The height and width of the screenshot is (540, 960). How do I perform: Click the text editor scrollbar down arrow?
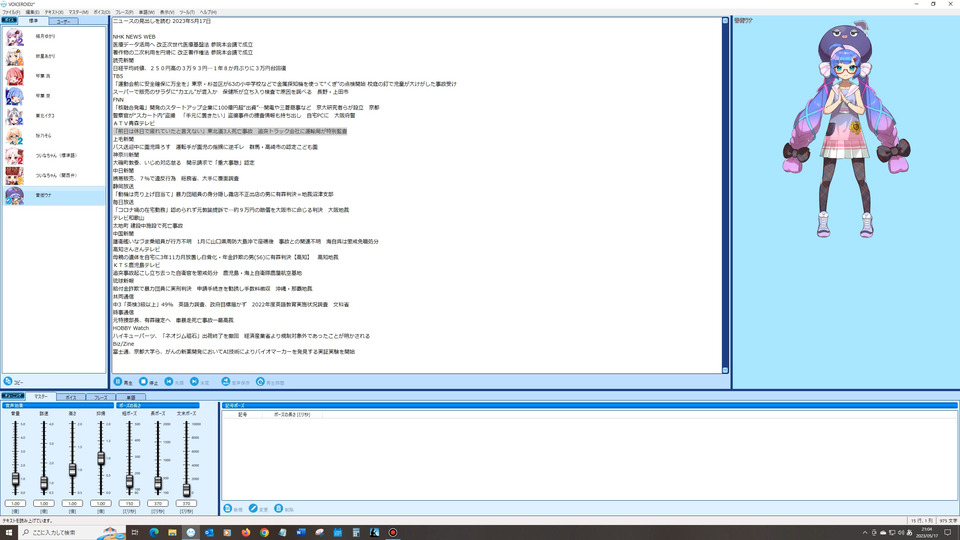[x=726, y=370]
